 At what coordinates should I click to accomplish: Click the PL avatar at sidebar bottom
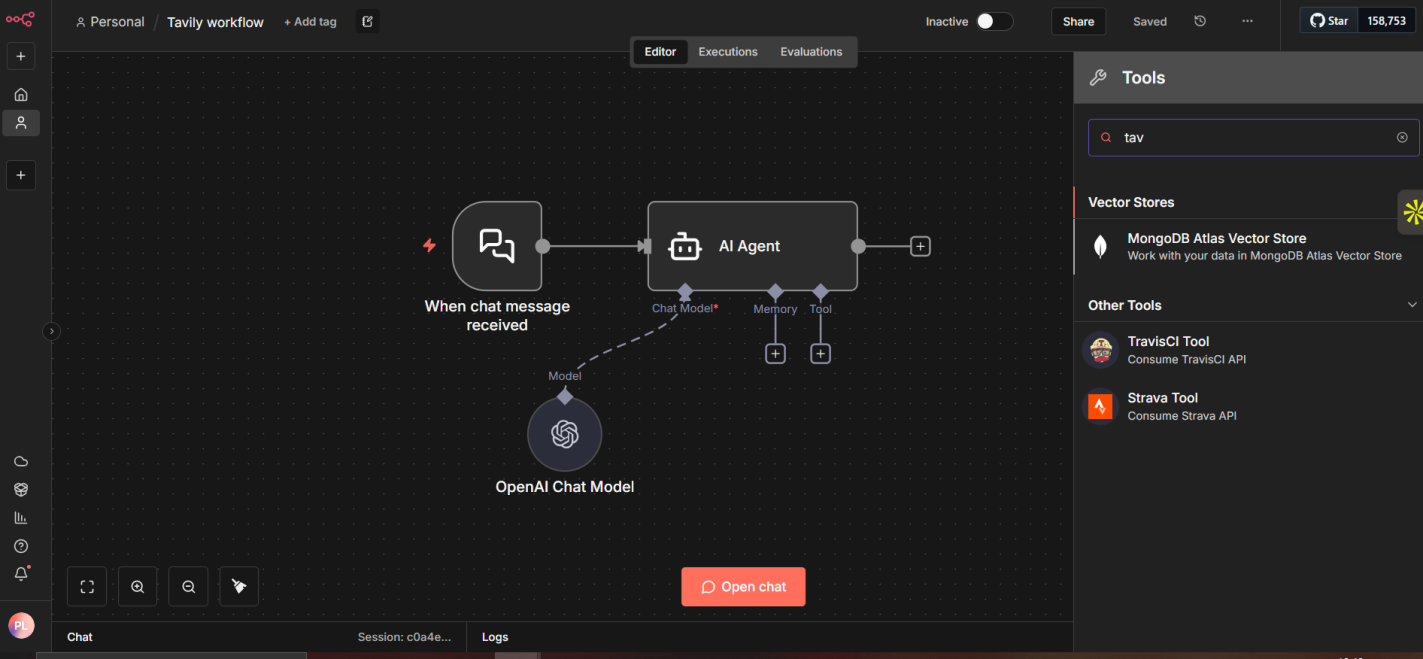tap(21, 624)
